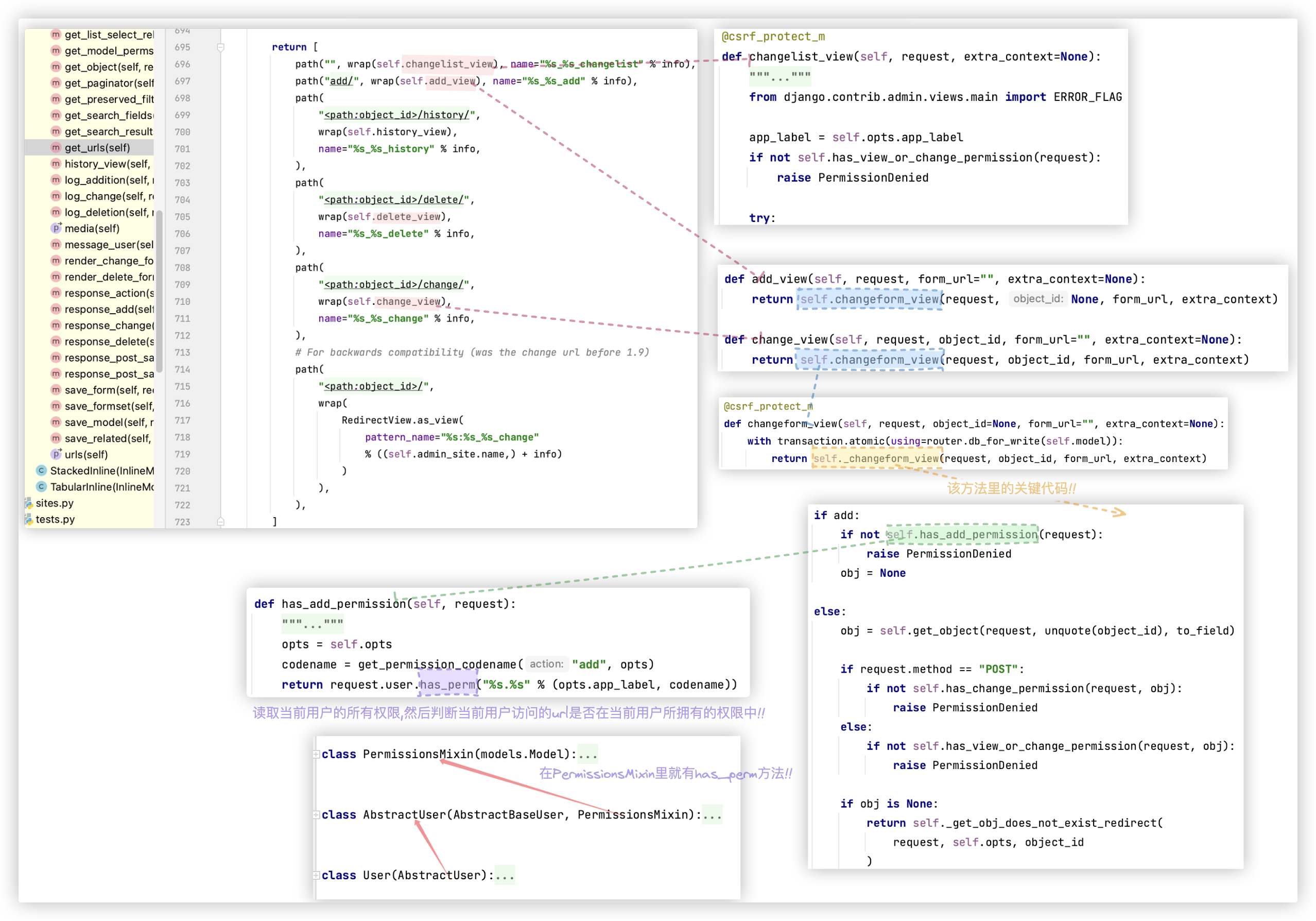Image resolution: width=1316 pixels, height=921 pixels.
Task: Click method icon beside get_urls(self)
Action: click(56, 147)
